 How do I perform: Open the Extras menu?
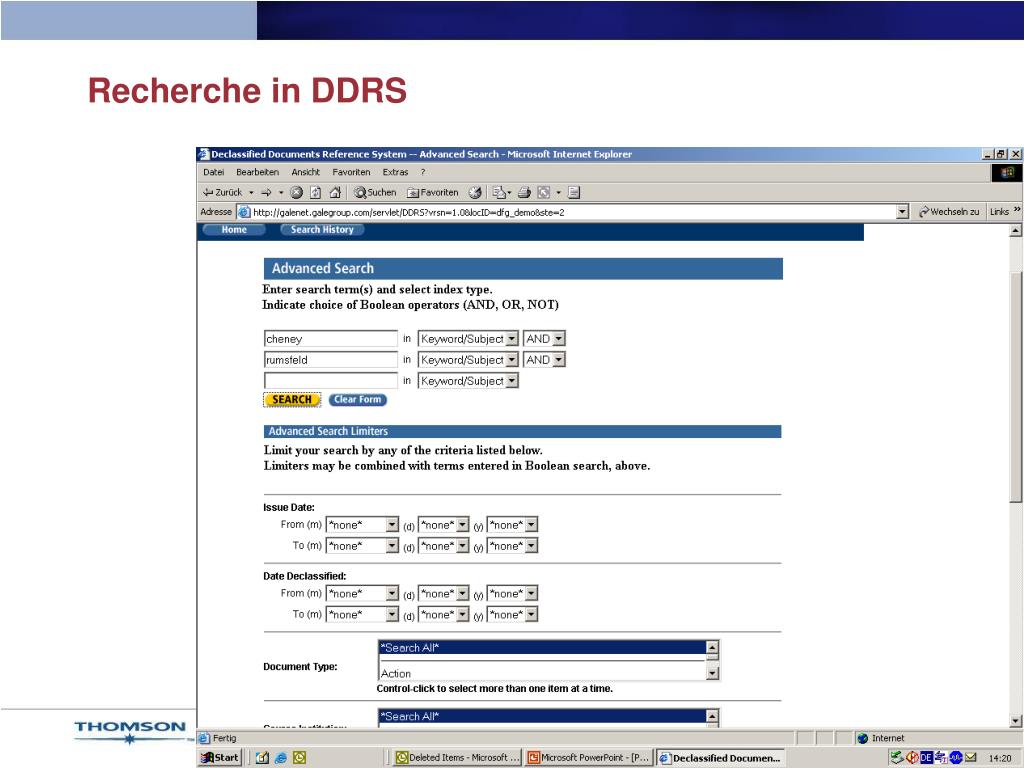tap(395, 172)
